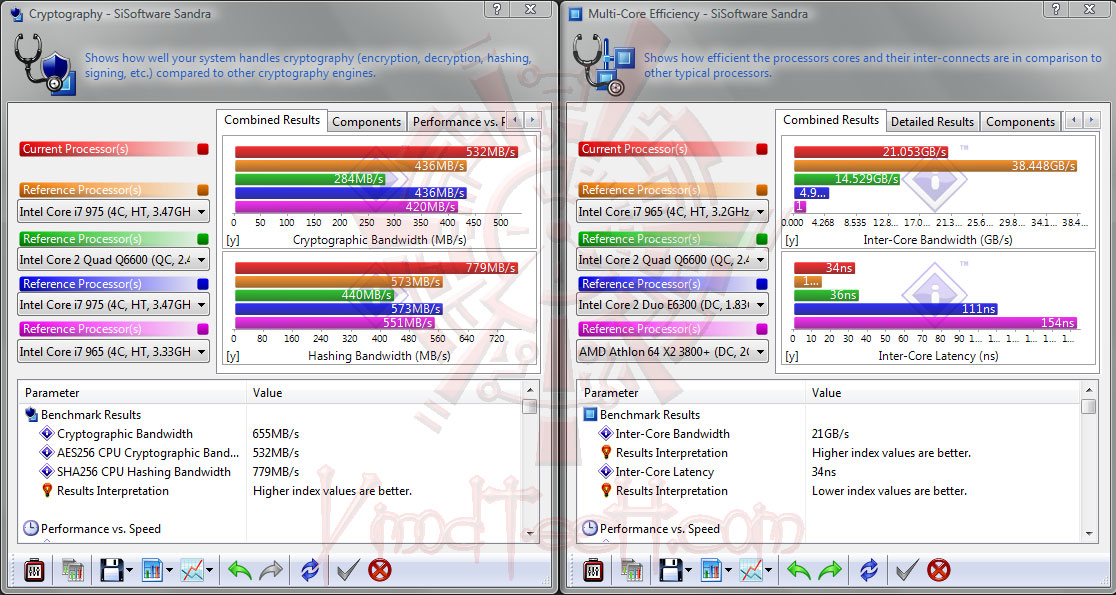Click the Benchmark Results item in Cryptography list
The height and width of the screenshot is (595, 1116).
point(91,415)
